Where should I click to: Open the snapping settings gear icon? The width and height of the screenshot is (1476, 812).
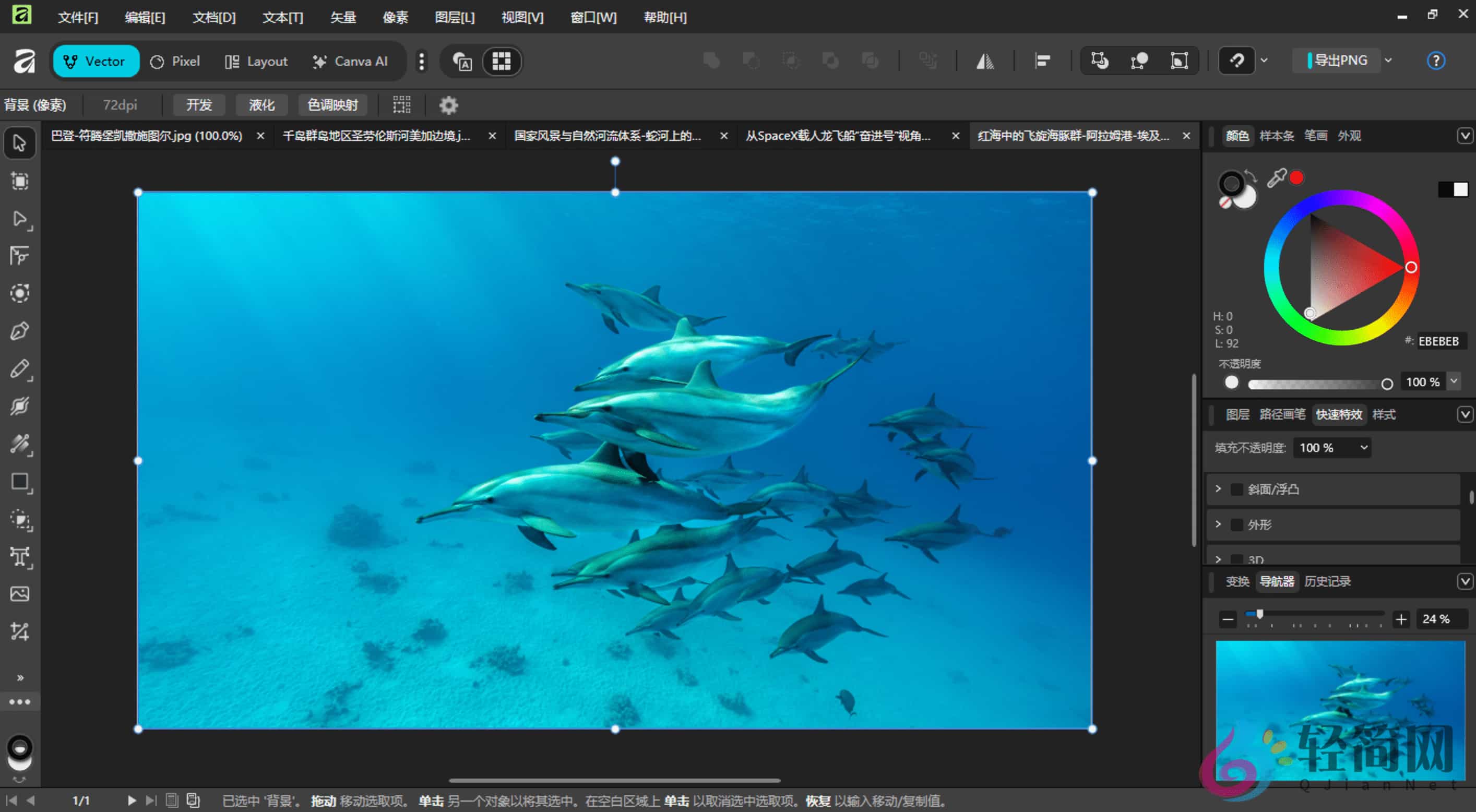pos(449,105)
